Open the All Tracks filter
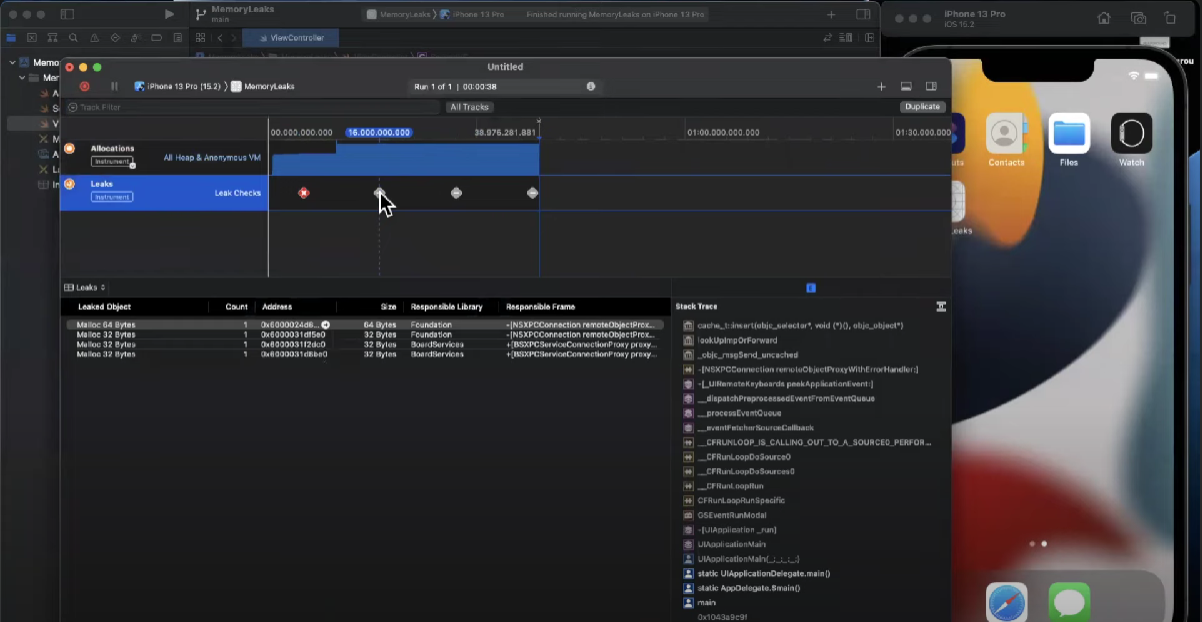Viewport: 1202px width, 622px height. 470,107
